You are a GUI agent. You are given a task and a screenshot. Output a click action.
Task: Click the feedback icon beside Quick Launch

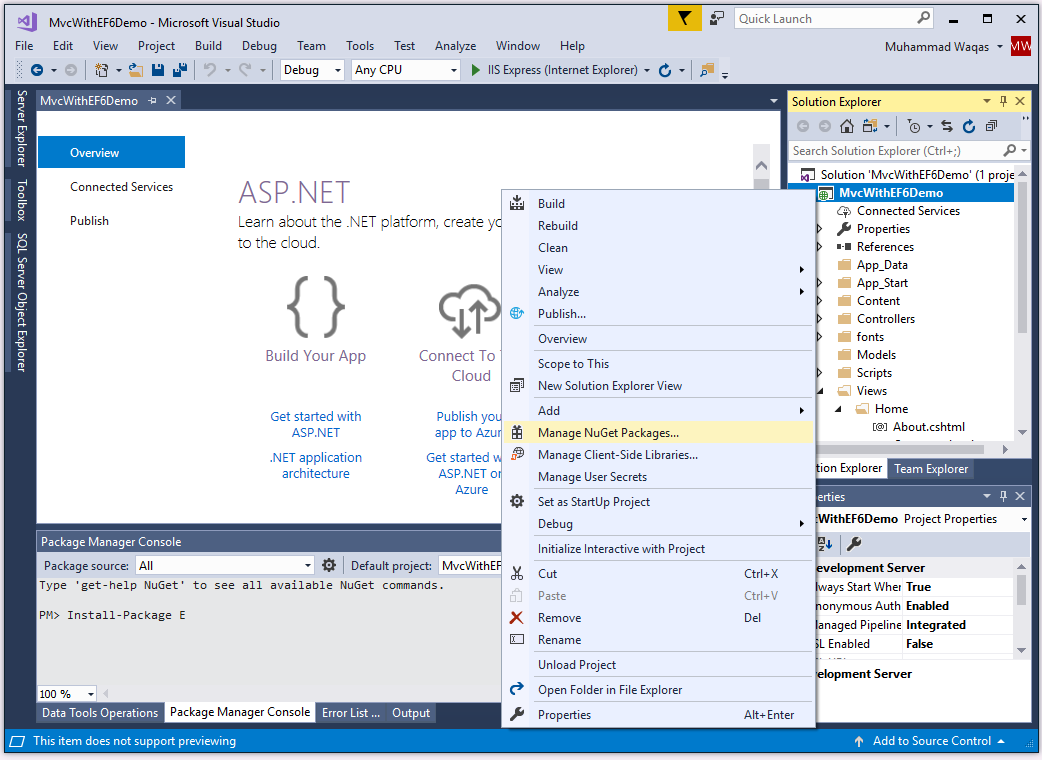point(716,18)
